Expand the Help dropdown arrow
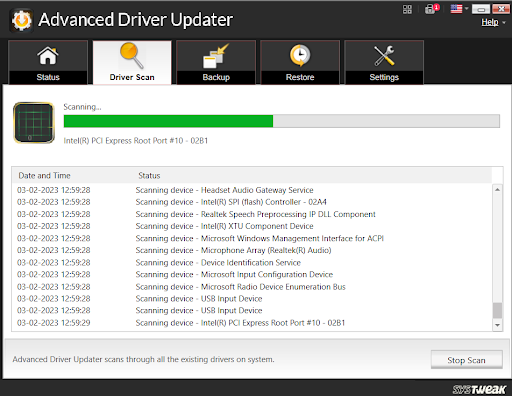The image size is (512, 396). point(504,23)
